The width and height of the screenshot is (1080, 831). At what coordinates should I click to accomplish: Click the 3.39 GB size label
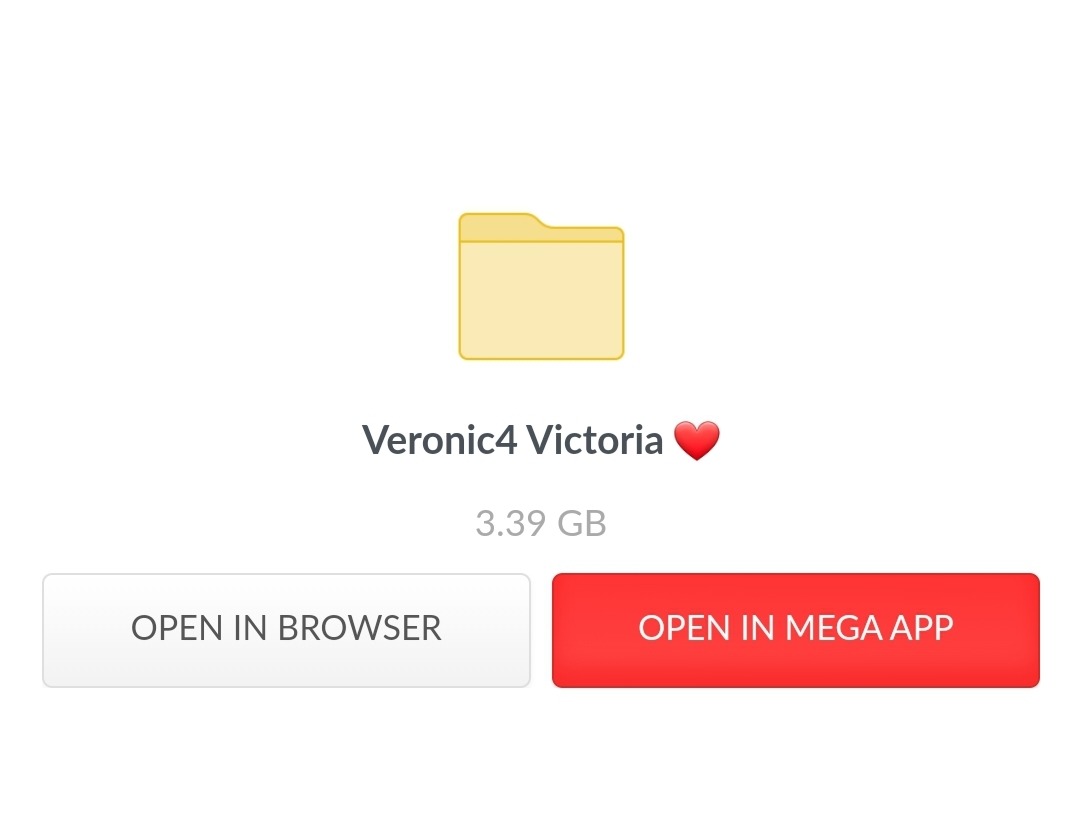541,523
